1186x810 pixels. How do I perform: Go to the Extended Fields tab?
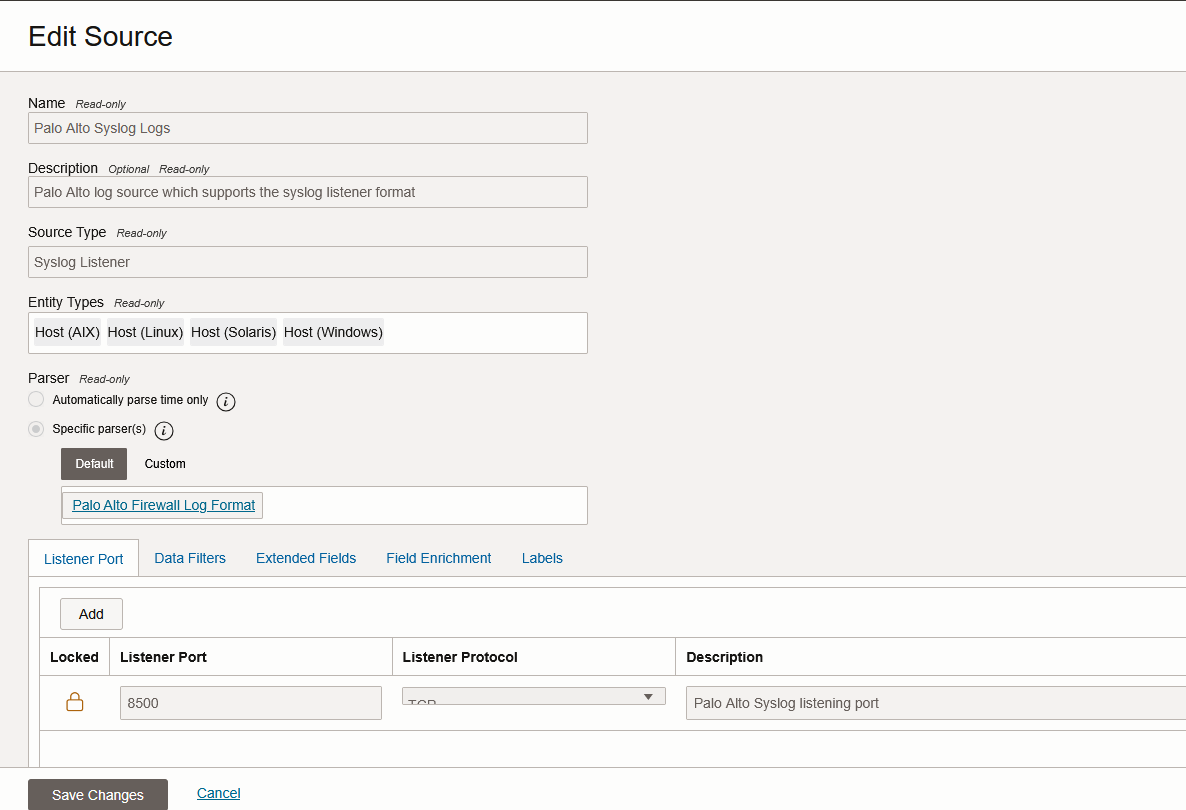pyautogui.click(x=306, y=558)
